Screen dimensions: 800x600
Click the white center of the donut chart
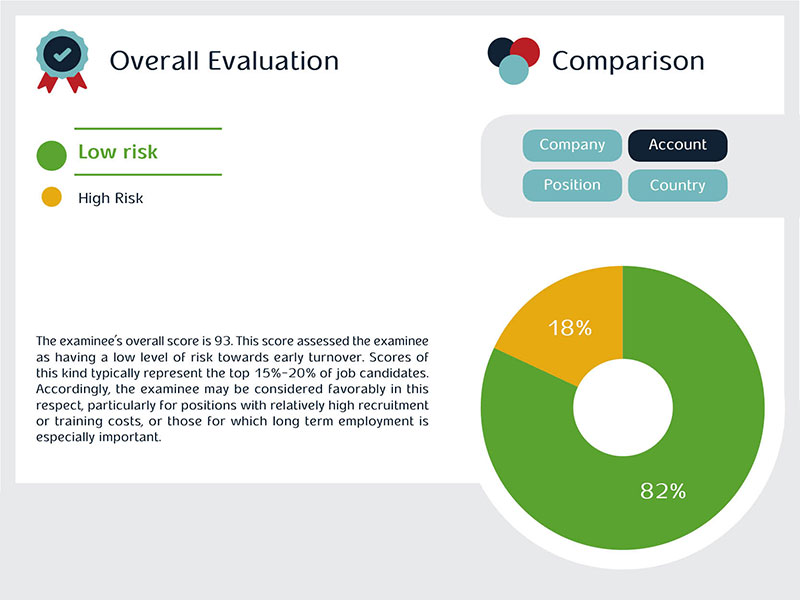(622, 411)
